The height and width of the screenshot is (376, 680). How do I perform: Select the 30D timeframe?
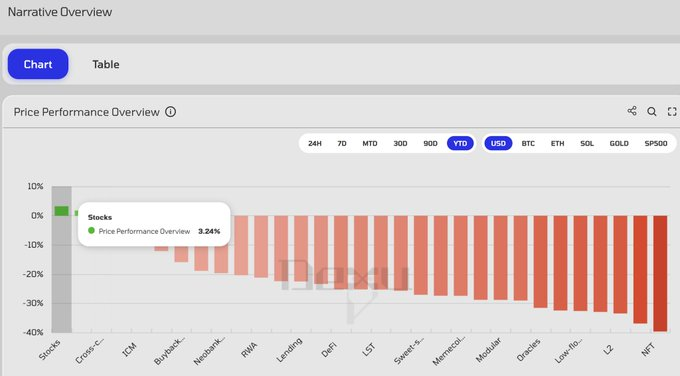(x=400, y=144)
